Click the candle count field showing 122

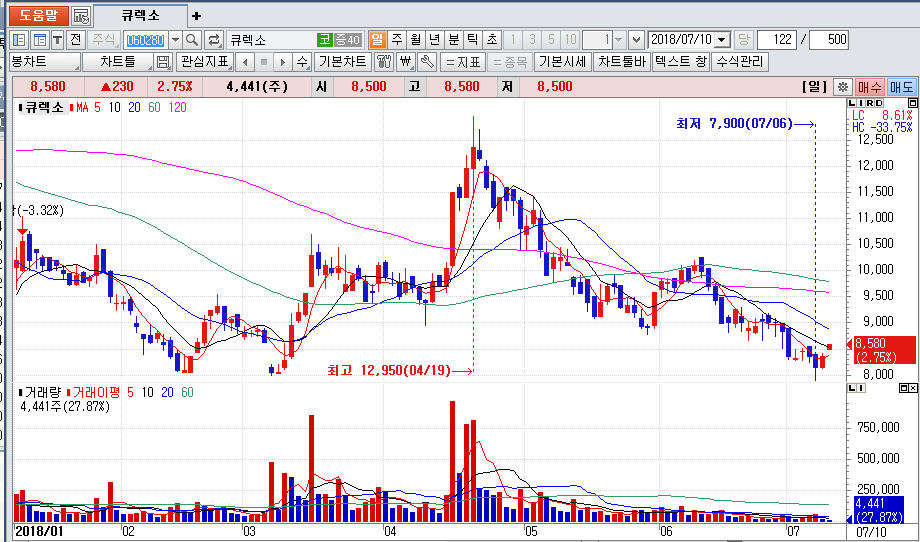[777, 40]
